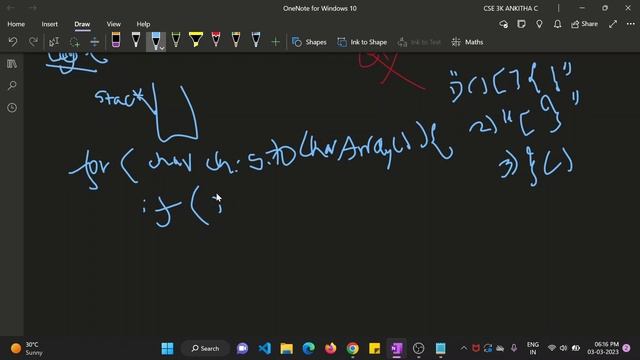The image size is (640, 360).
Task: Open the sticky notes feed icon
Action: [x=521, y=24]
